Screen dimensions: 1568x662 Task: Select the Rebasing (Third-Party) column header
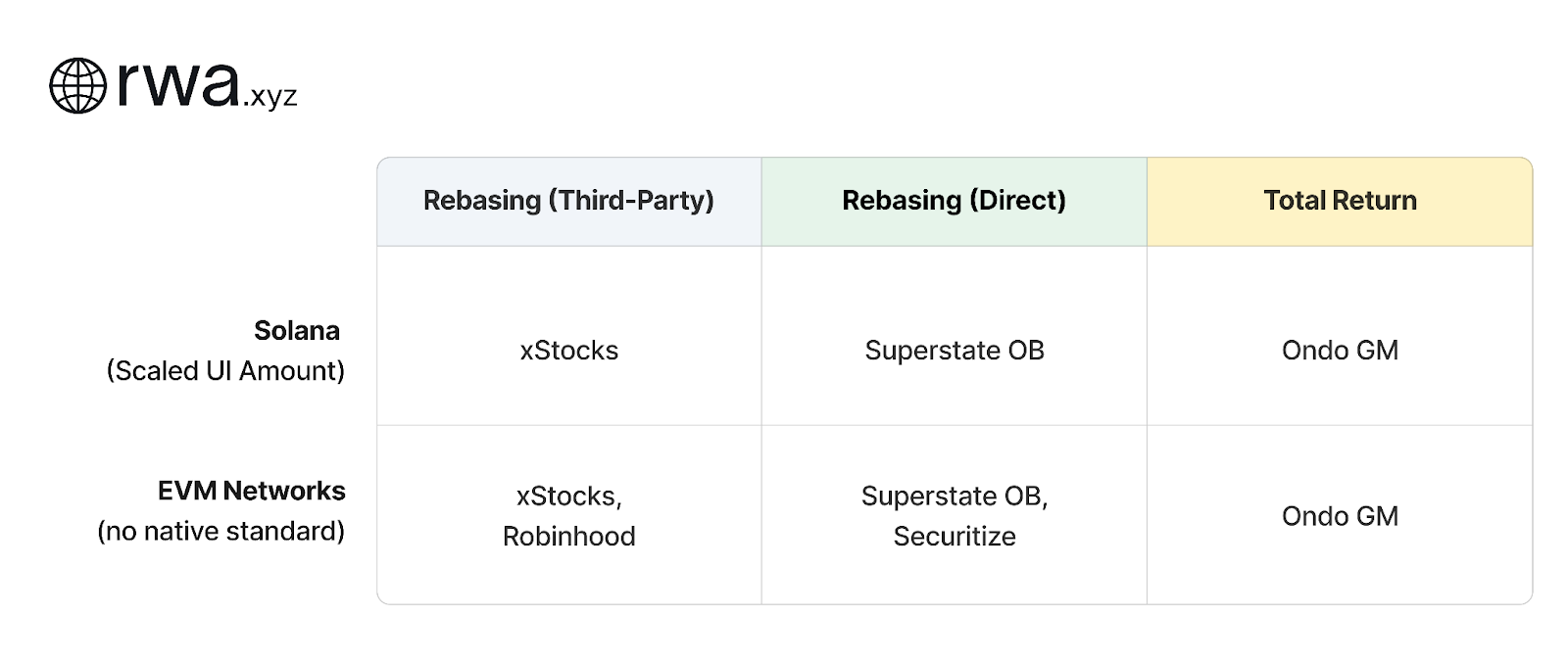point(568,201)
